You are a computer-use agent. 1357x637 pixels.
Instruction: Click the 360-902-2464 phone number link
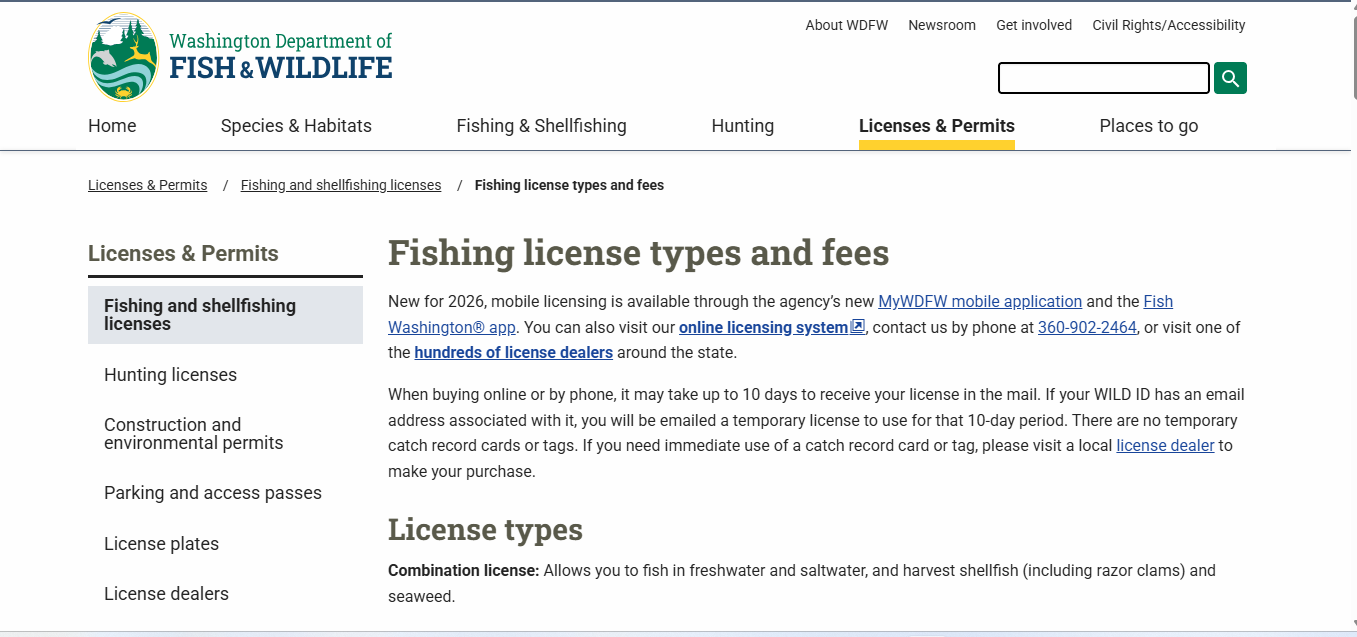pyautogui.click(x=1087, y=327)
